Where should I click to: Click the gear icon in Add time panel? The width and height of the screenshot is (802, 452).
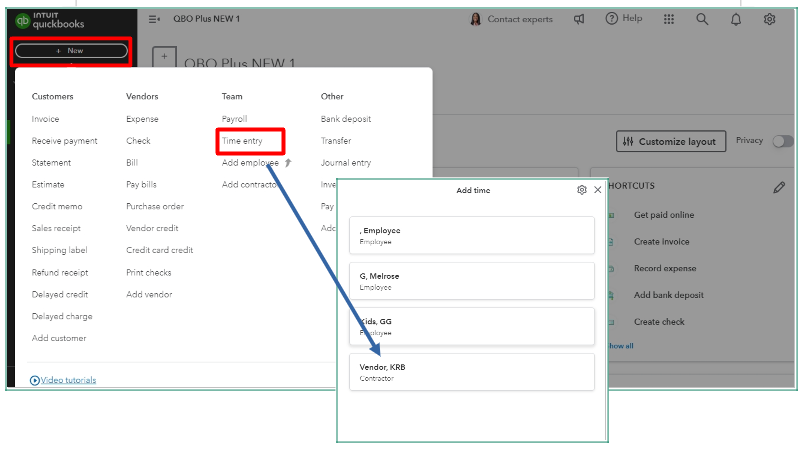pos(582,190)
